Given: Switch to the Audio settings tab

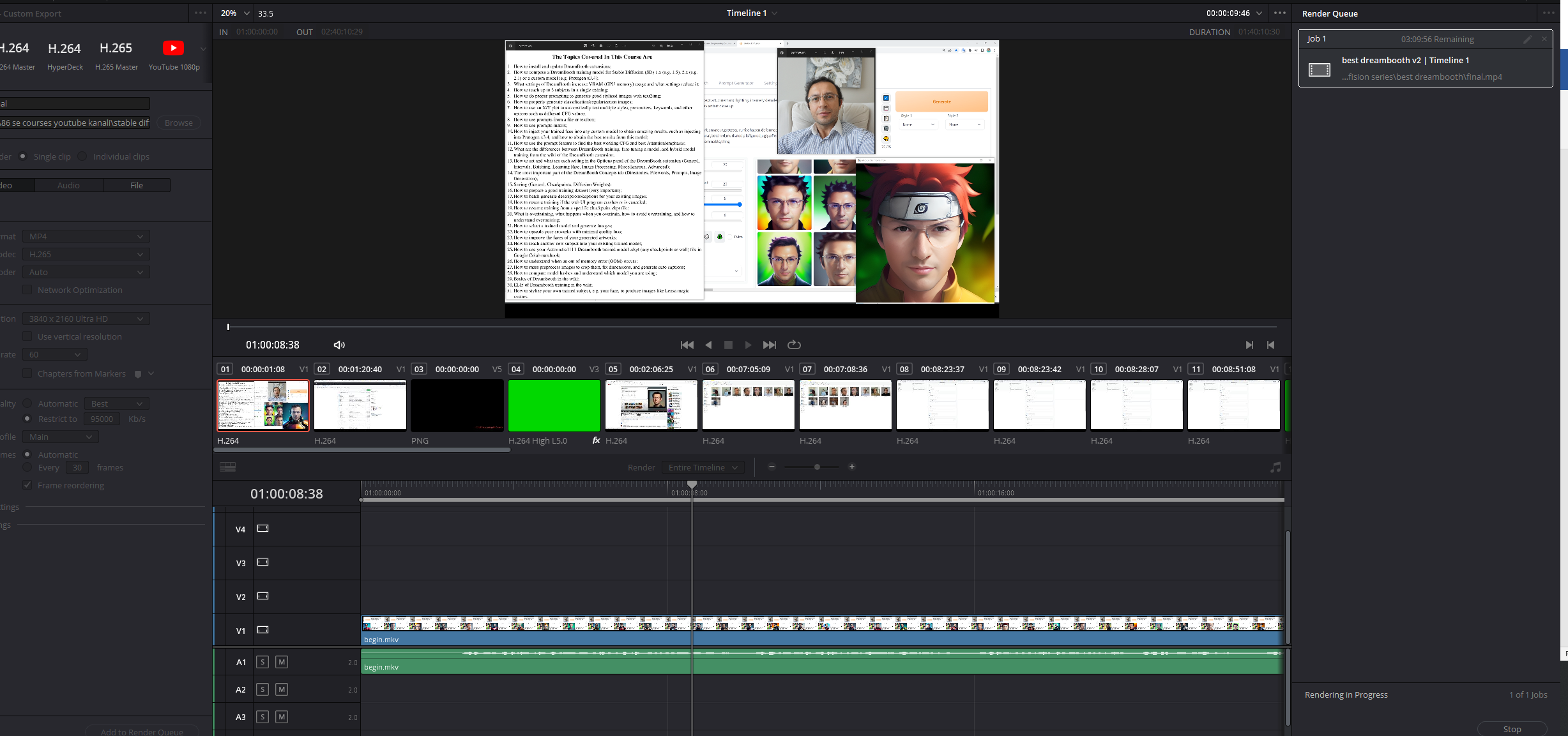Looking at the screenshot, I should 68,184.
